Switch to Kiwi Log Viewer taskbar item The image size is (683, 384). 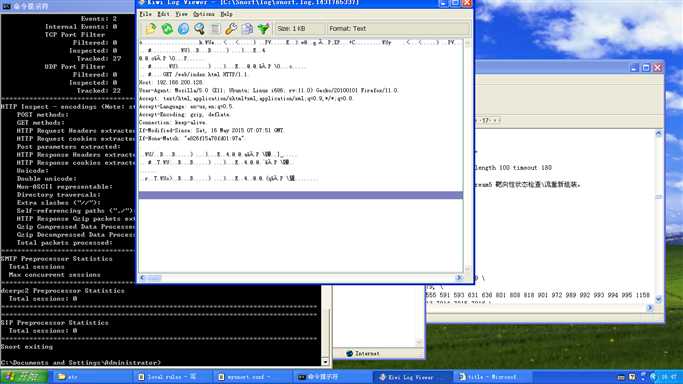(x=413, y=377)
